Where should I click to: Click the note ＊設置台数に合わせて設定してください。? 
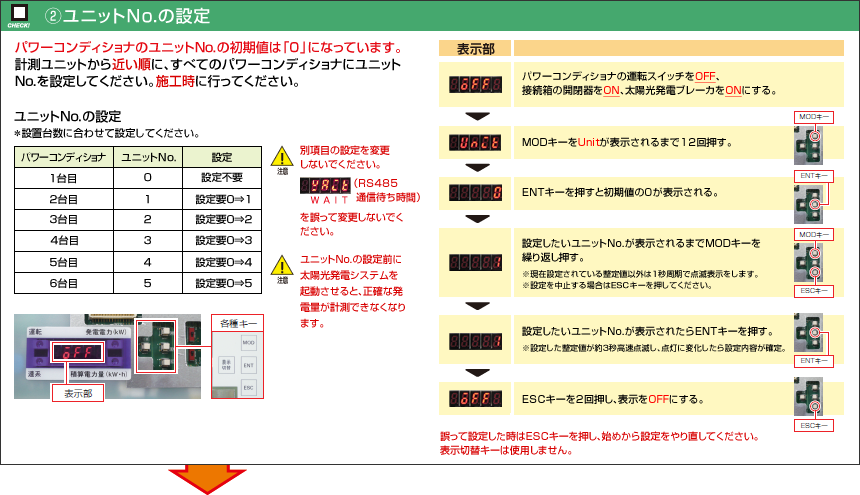[x=107, y=133]
